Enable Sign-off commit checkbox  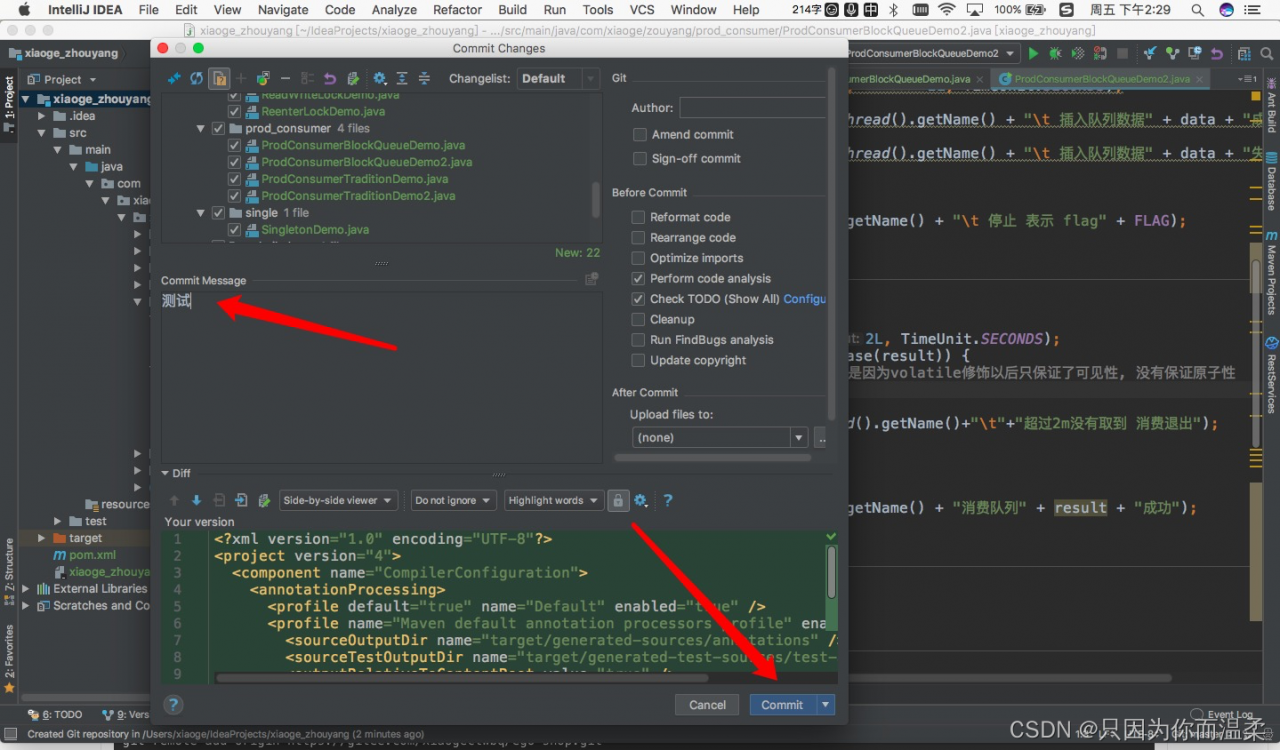pos(639,158)
